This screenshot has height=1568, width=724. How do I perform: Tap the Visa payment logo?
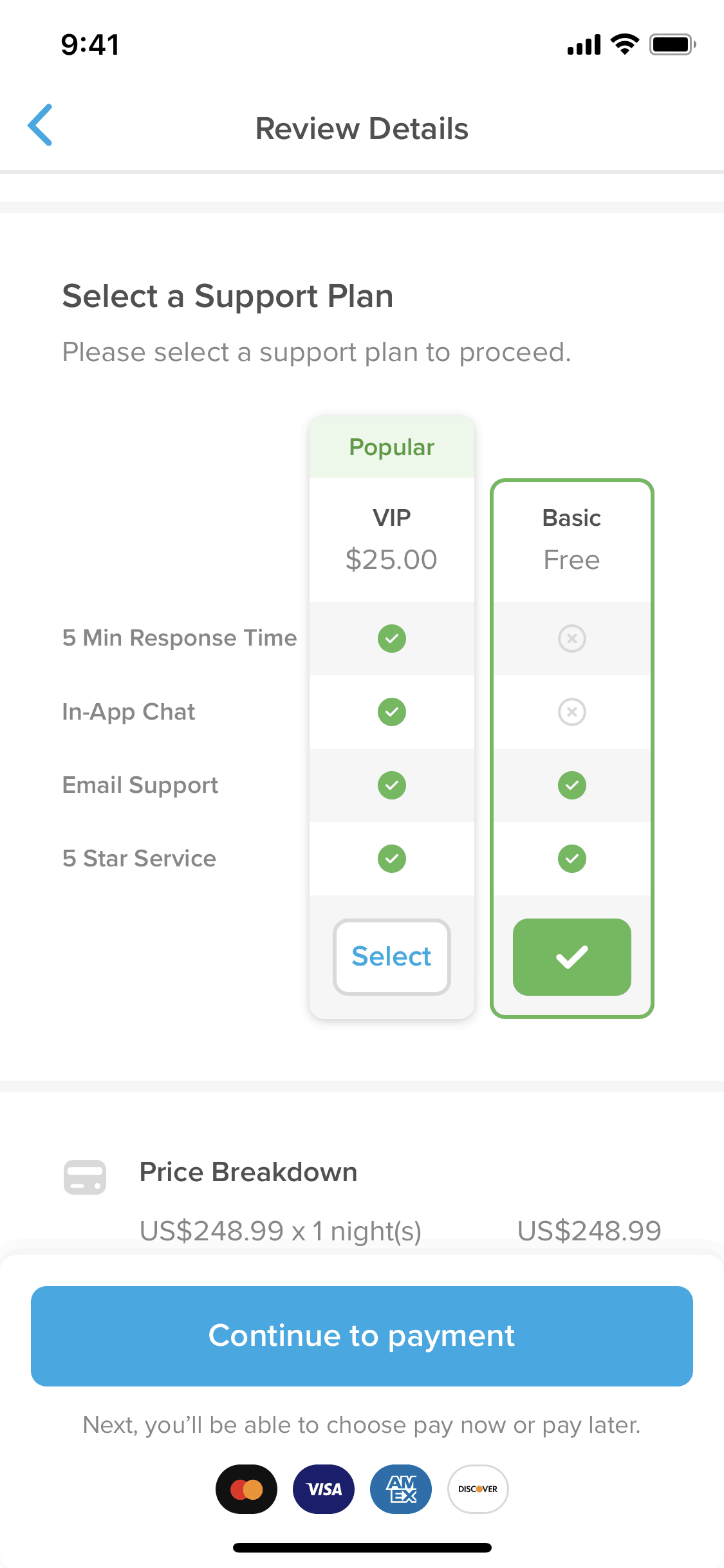(324, 1489)
